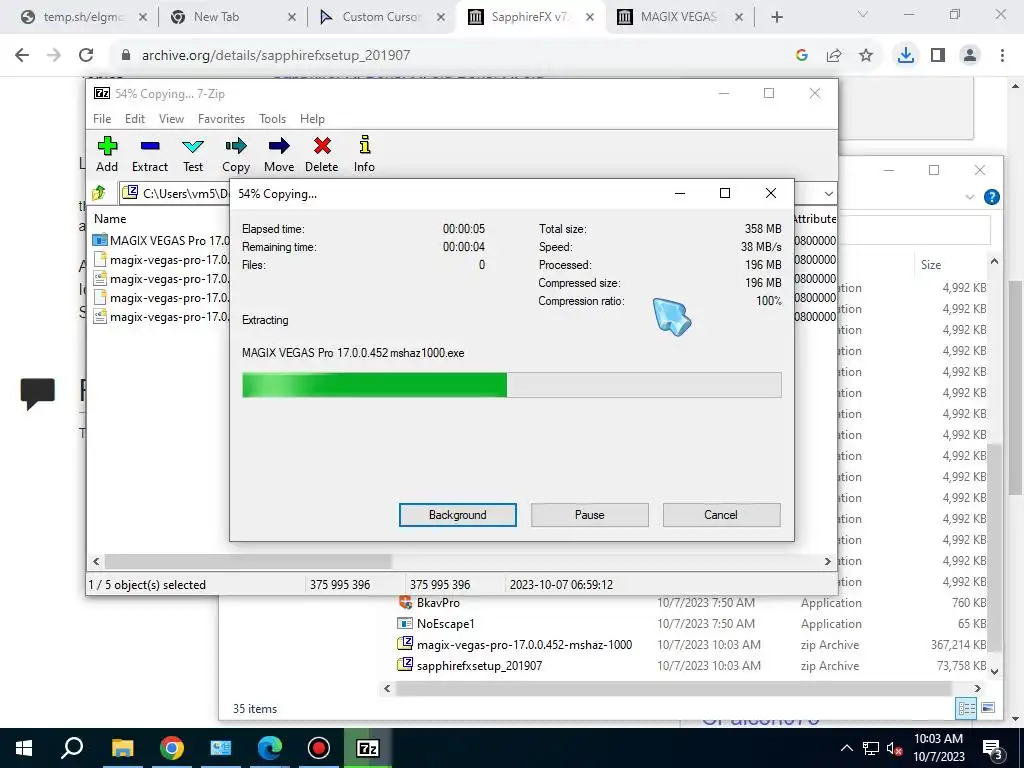Click the Background button in copying dialog
Screen dimensions: 1024x768
click(458, 515)
